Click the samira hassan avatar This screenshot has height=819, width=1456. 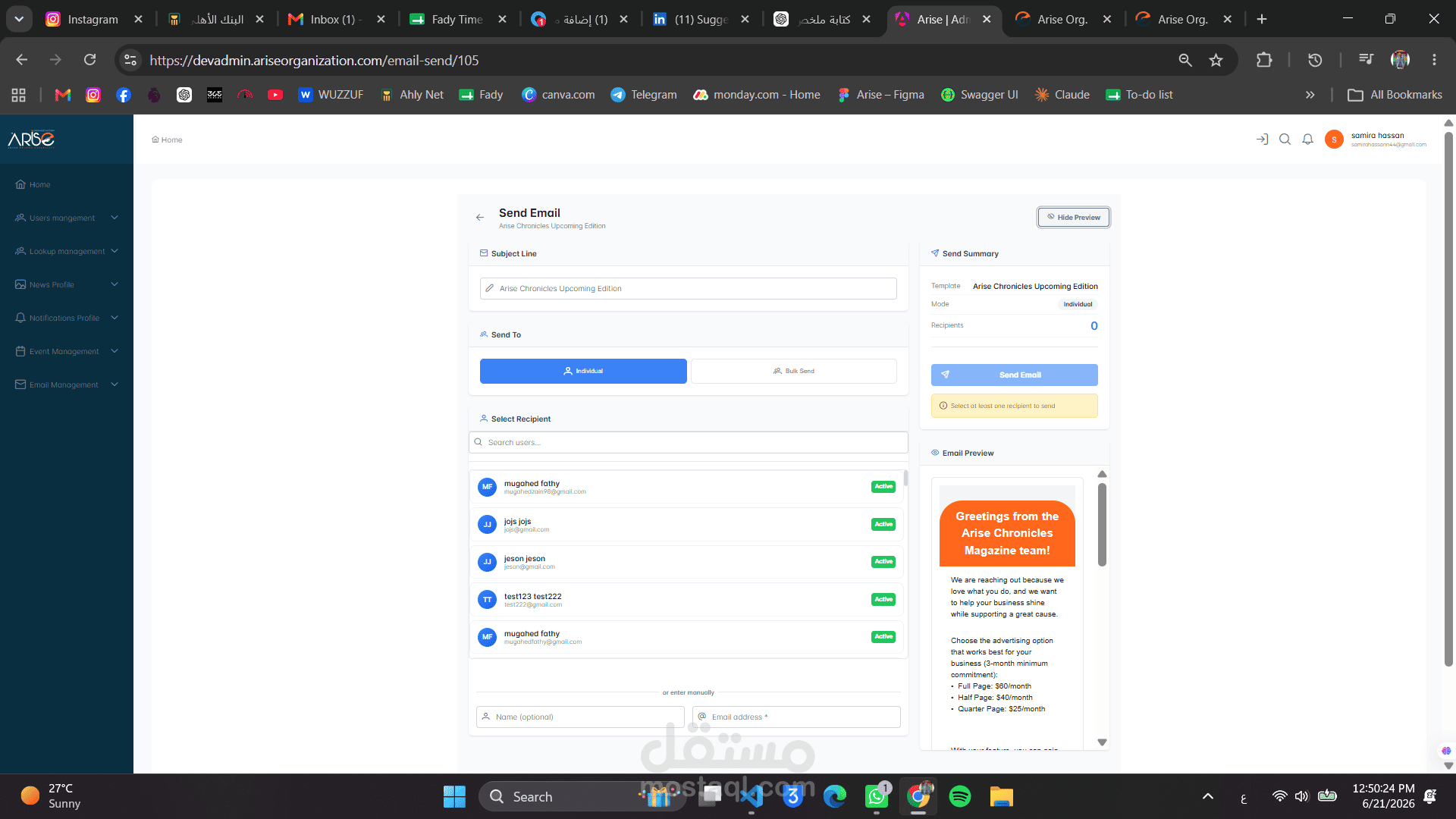click(1334, 140)
